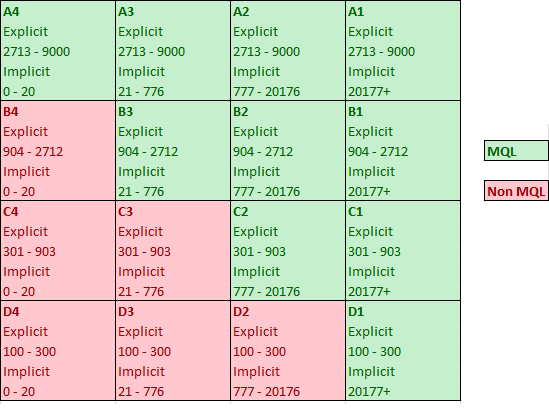Click the 2713 - 9000 text in A4
Screen dimensions: 549x410
[37, 52]
